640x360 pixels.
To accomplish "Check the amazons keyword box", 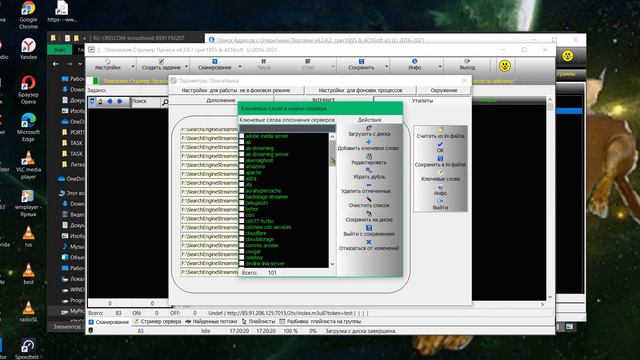I will [x=242, y=167].
